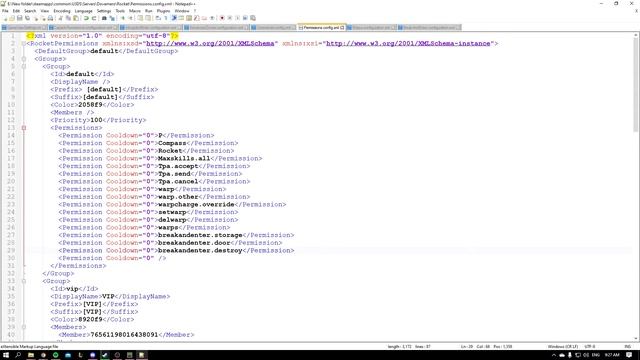Viewport: 640px width, 360px height.
Task: Toggle synchronized horizontal scrolling
Action: coord(148,18)
